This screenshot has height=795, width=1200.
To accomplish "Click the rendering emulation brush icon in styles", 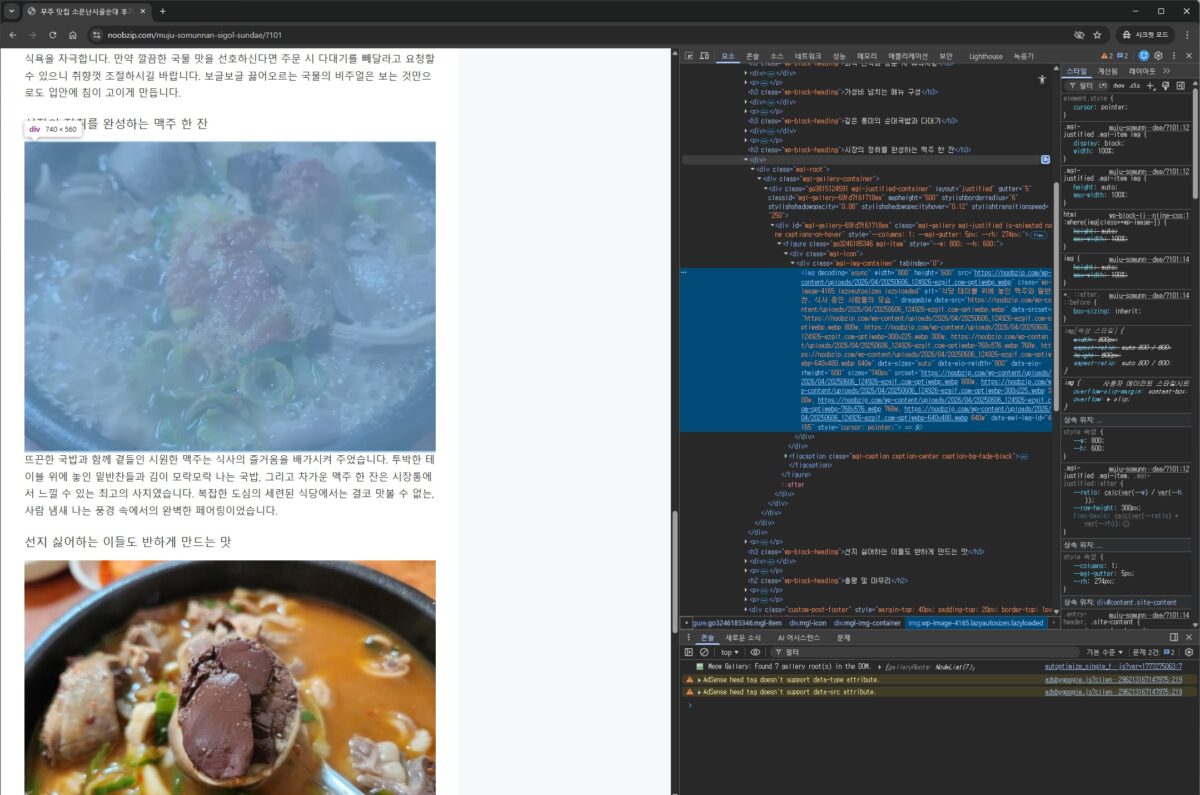I will (1165, 86).
